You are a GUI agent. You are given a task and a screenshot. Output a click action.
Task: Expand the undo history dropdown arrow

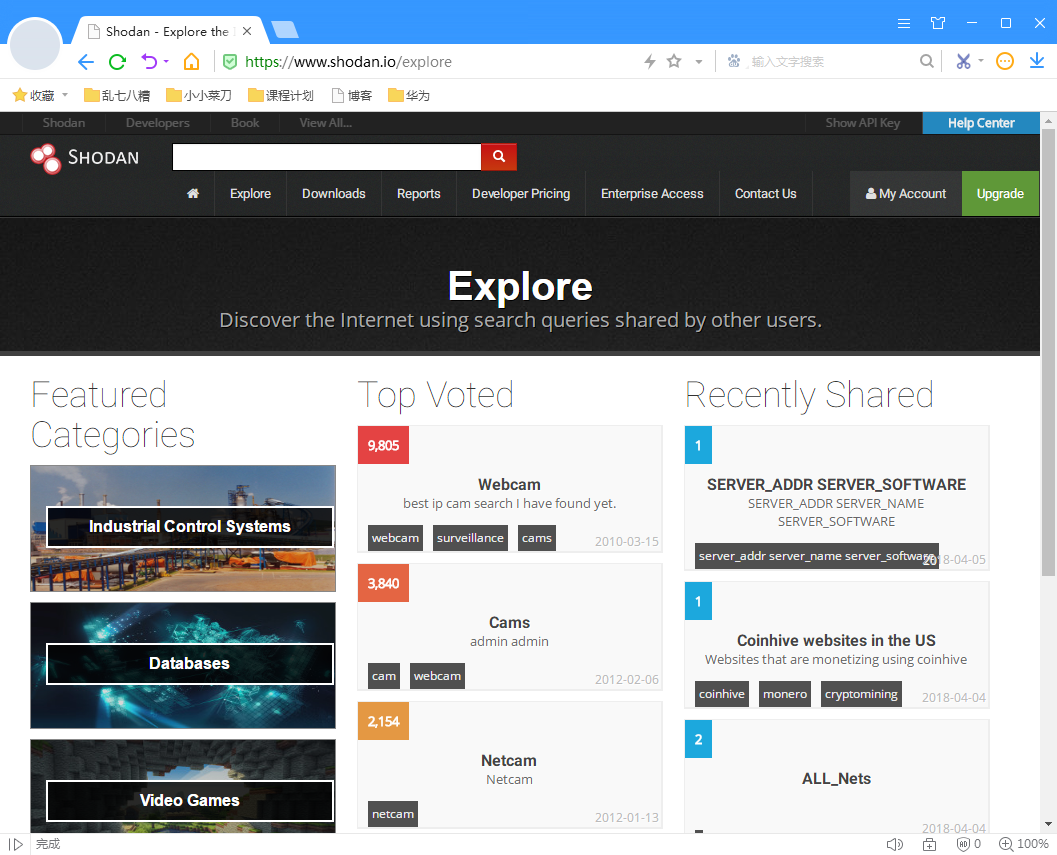coord(166,61)
